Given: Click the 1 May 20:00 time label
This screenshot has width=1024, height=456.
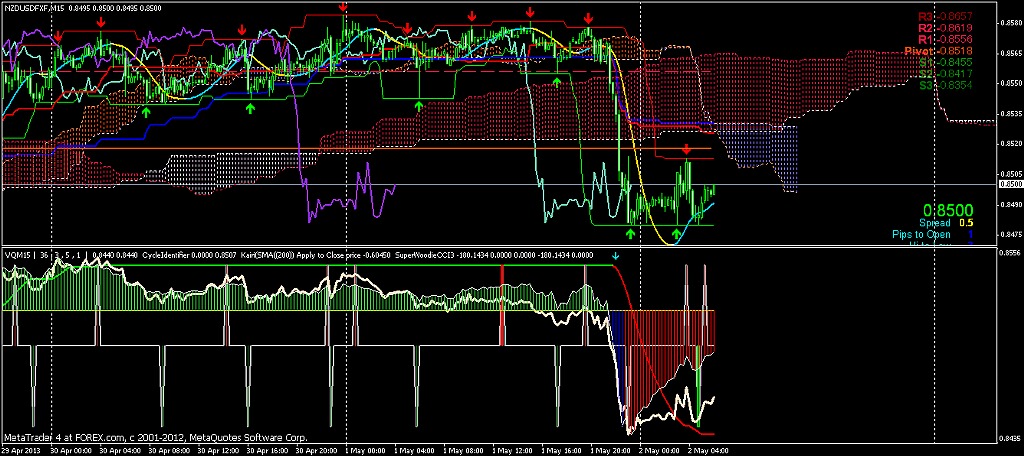Looking at the screenshot, I should point(611,450).
